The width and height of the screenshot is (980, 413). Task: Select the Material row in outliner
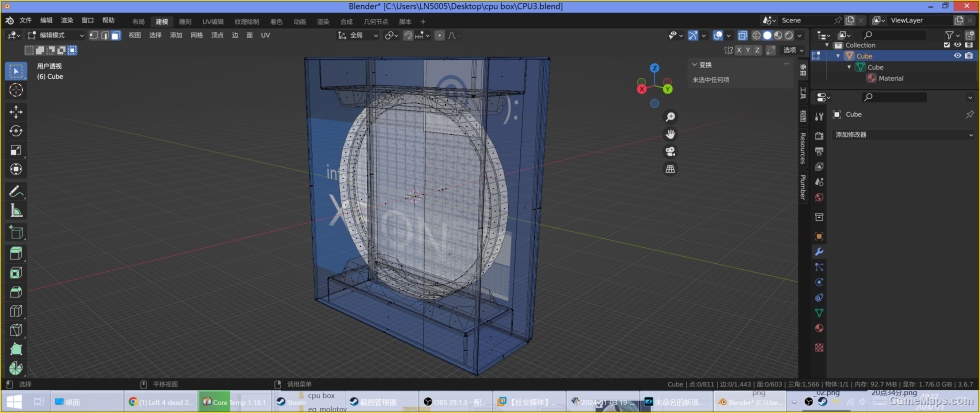click(891, 78)
